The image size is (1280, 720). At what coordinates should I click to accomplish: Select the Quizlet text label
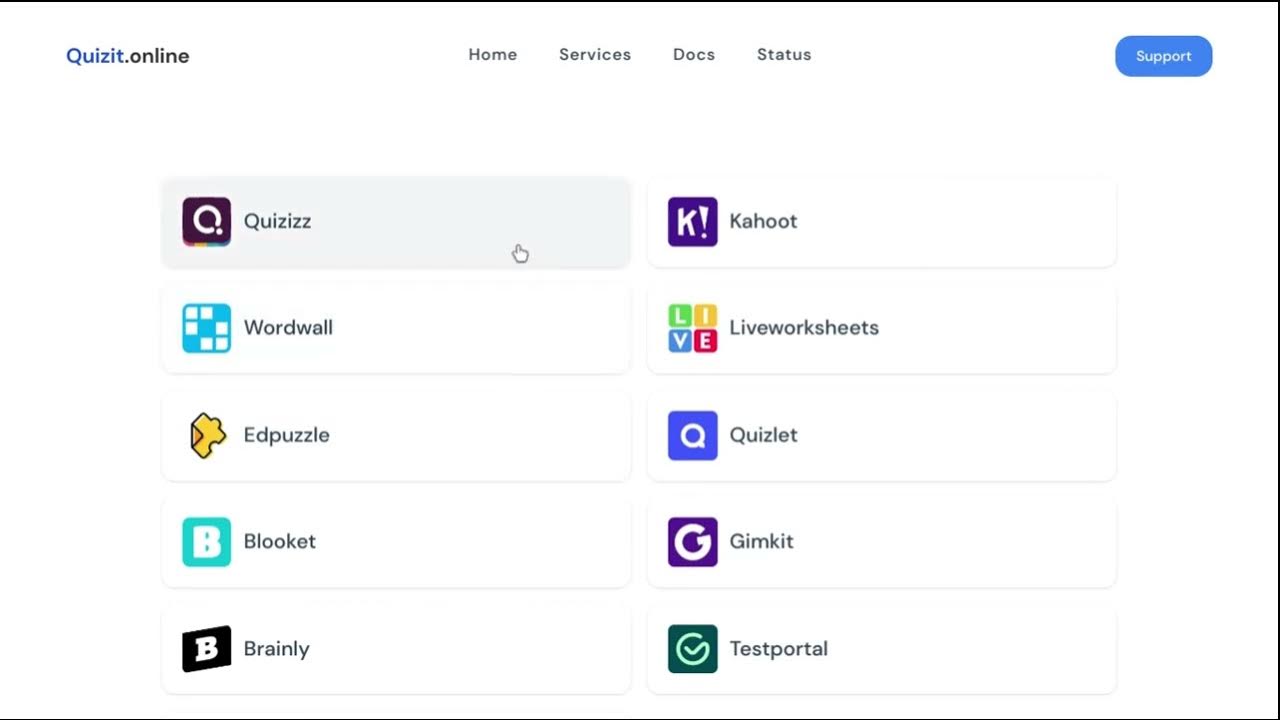[763, 435]
